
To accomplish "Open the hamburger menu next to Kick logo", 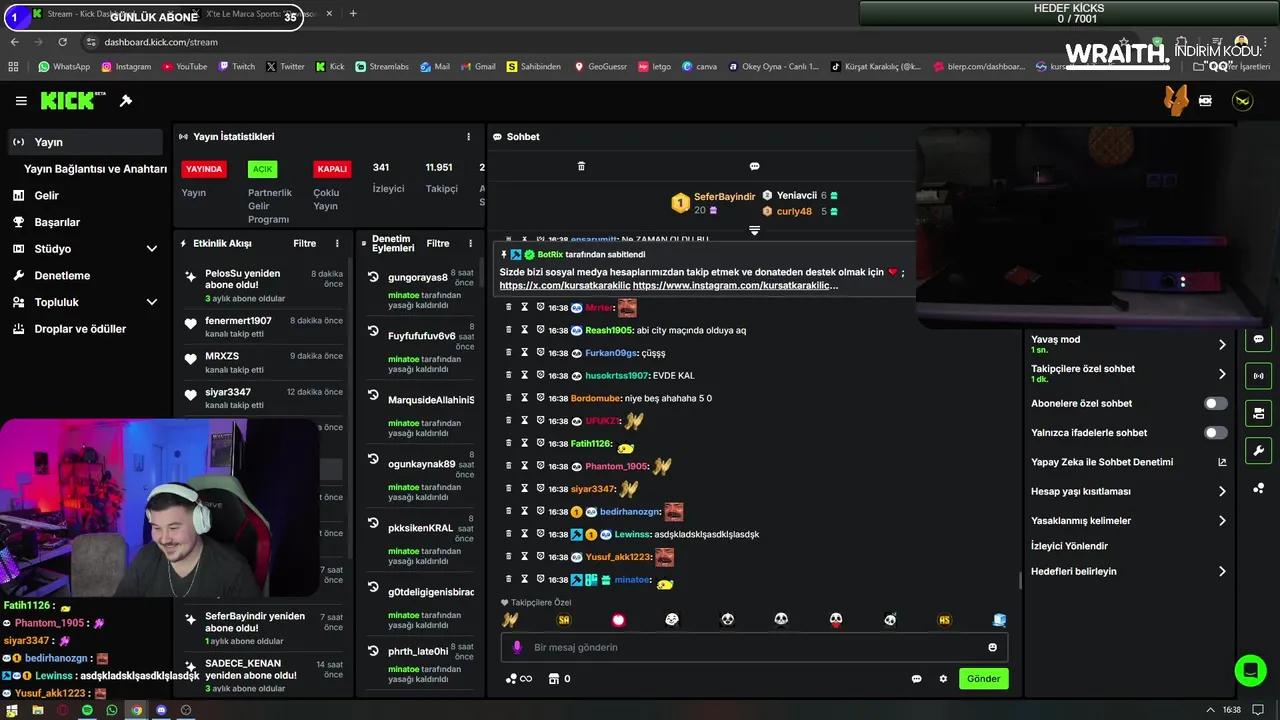I will (21, 101).
